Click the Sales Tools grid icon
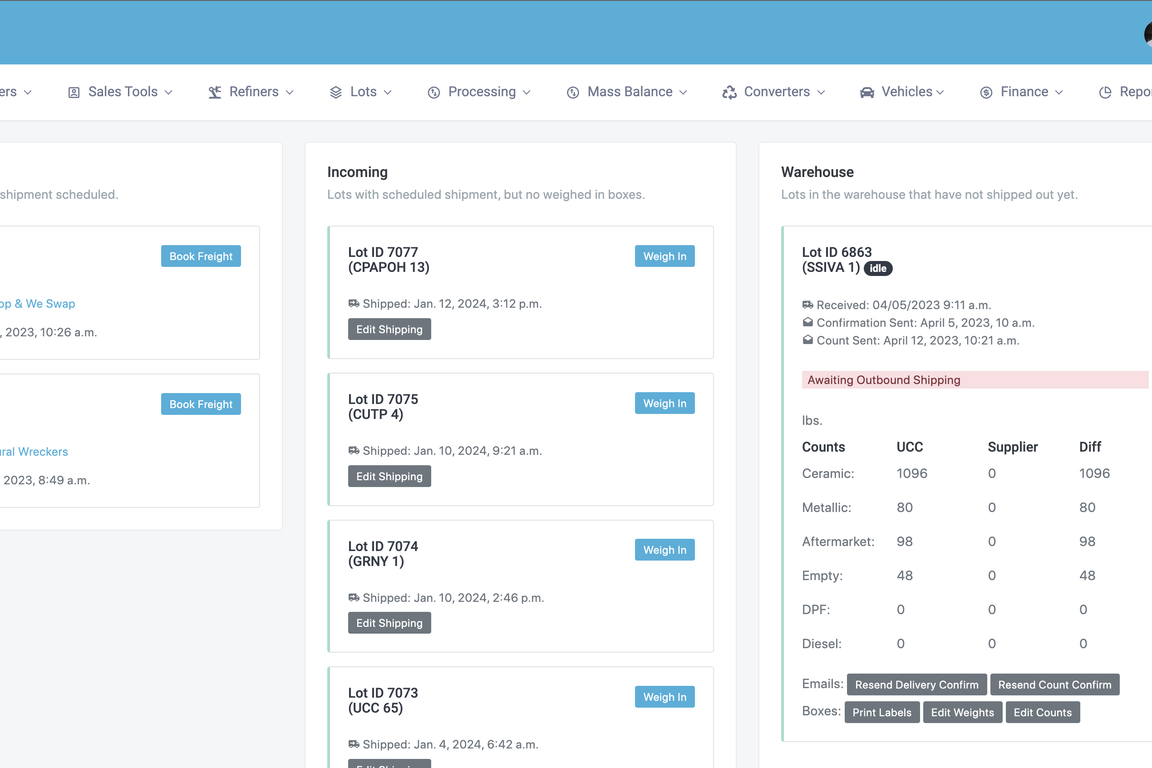 (73, 91)
